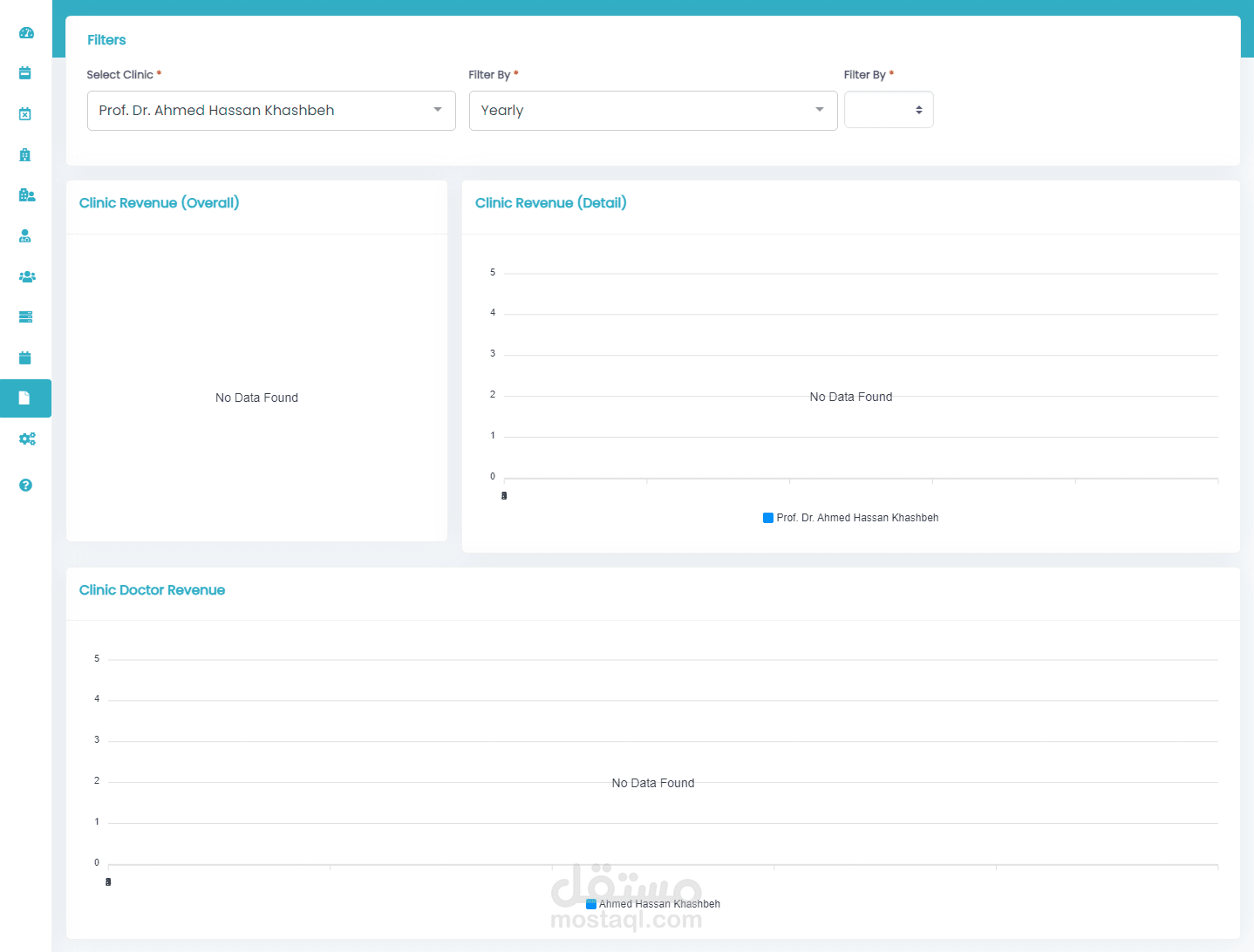Click the hospital building sidebar icon
Image resolution: width=1254 pixels, height=952 pixels.
coord(25,154)
